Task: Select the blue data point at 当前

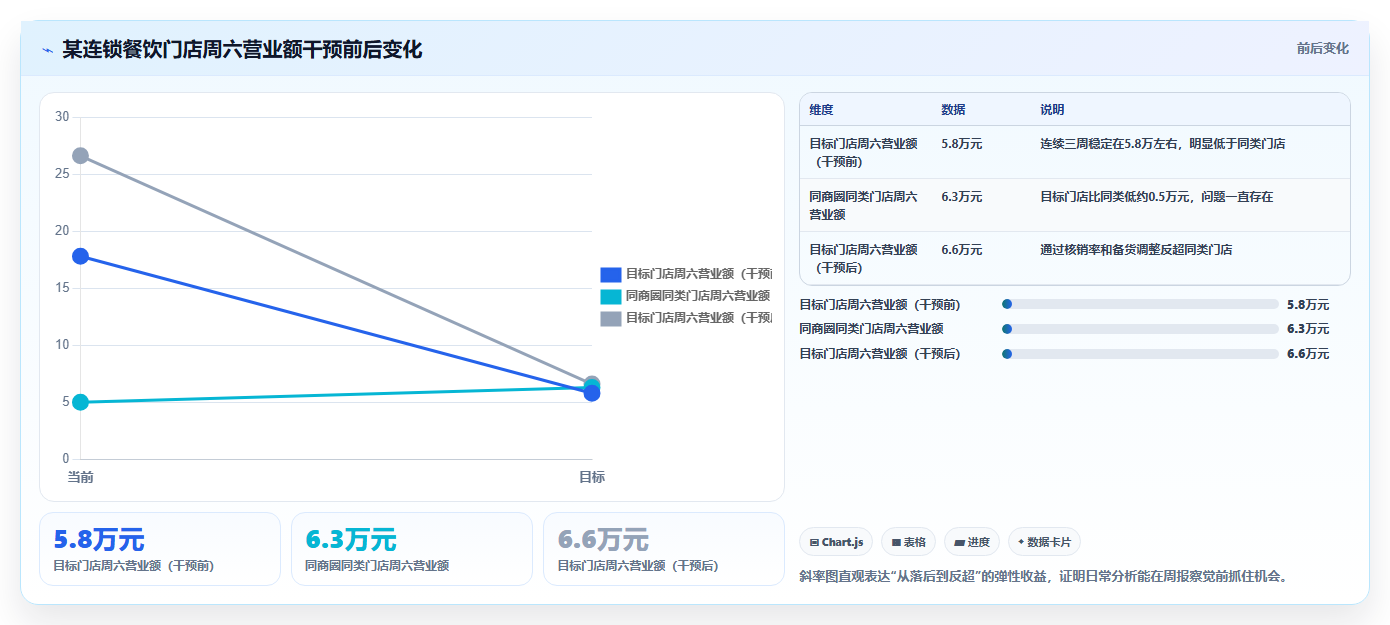Action: 80,256
